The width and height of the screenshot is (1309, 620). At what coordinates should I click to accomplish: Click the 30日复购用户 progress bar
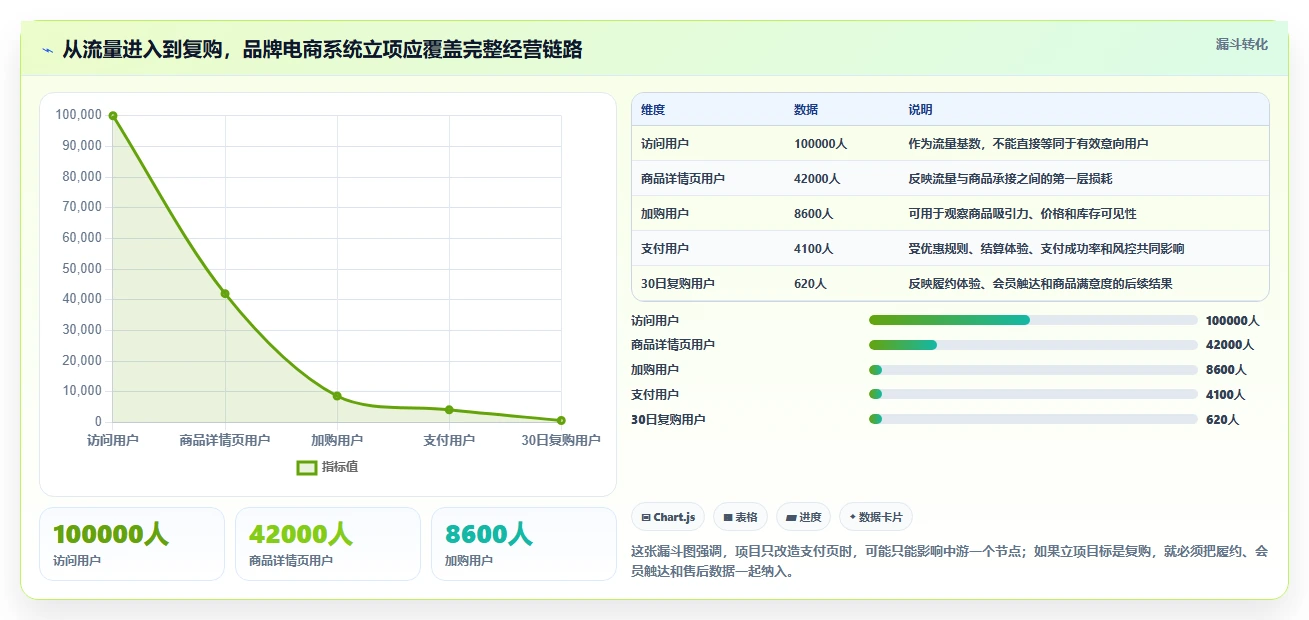point(1033,420)
